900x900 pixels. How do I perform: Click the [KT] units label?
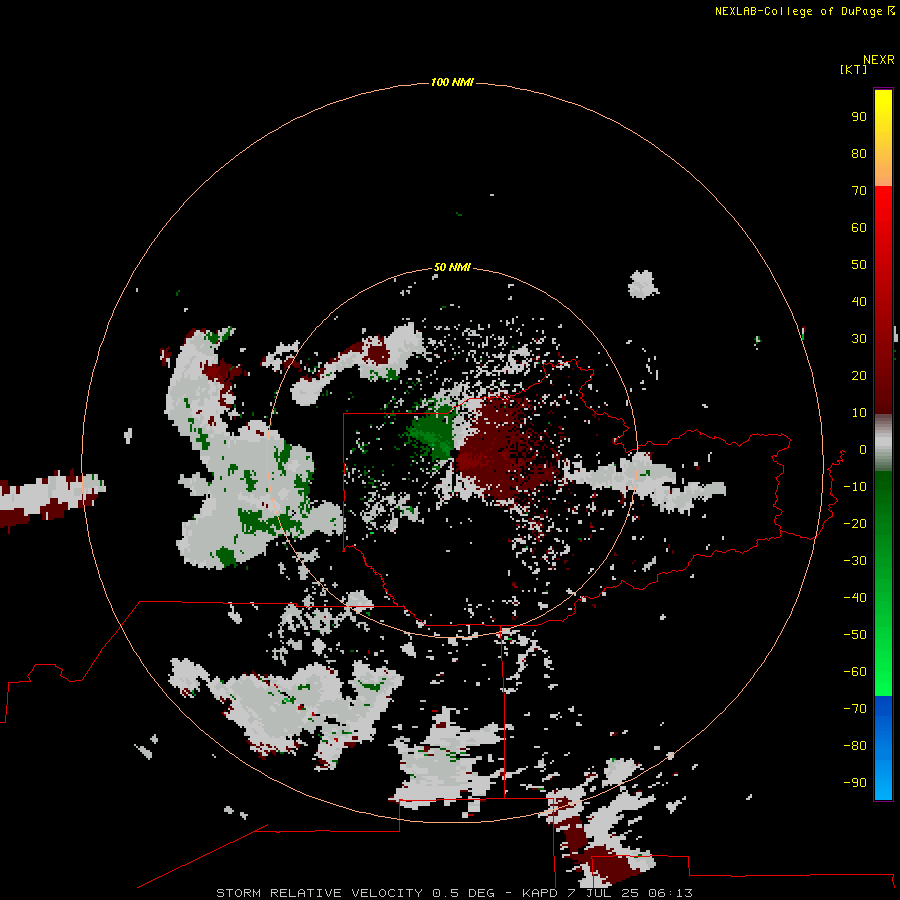853,70
